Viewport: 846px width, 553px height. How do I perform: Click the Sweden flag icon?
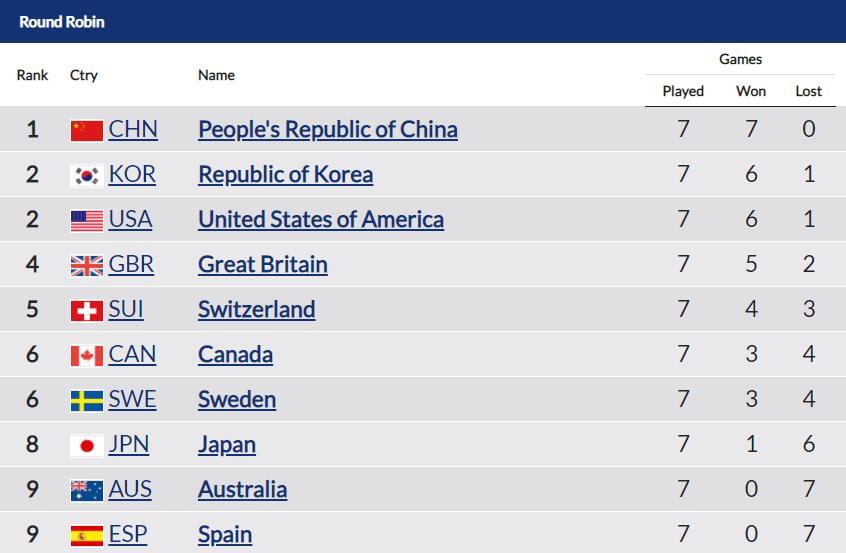click(x=86, y=401)
